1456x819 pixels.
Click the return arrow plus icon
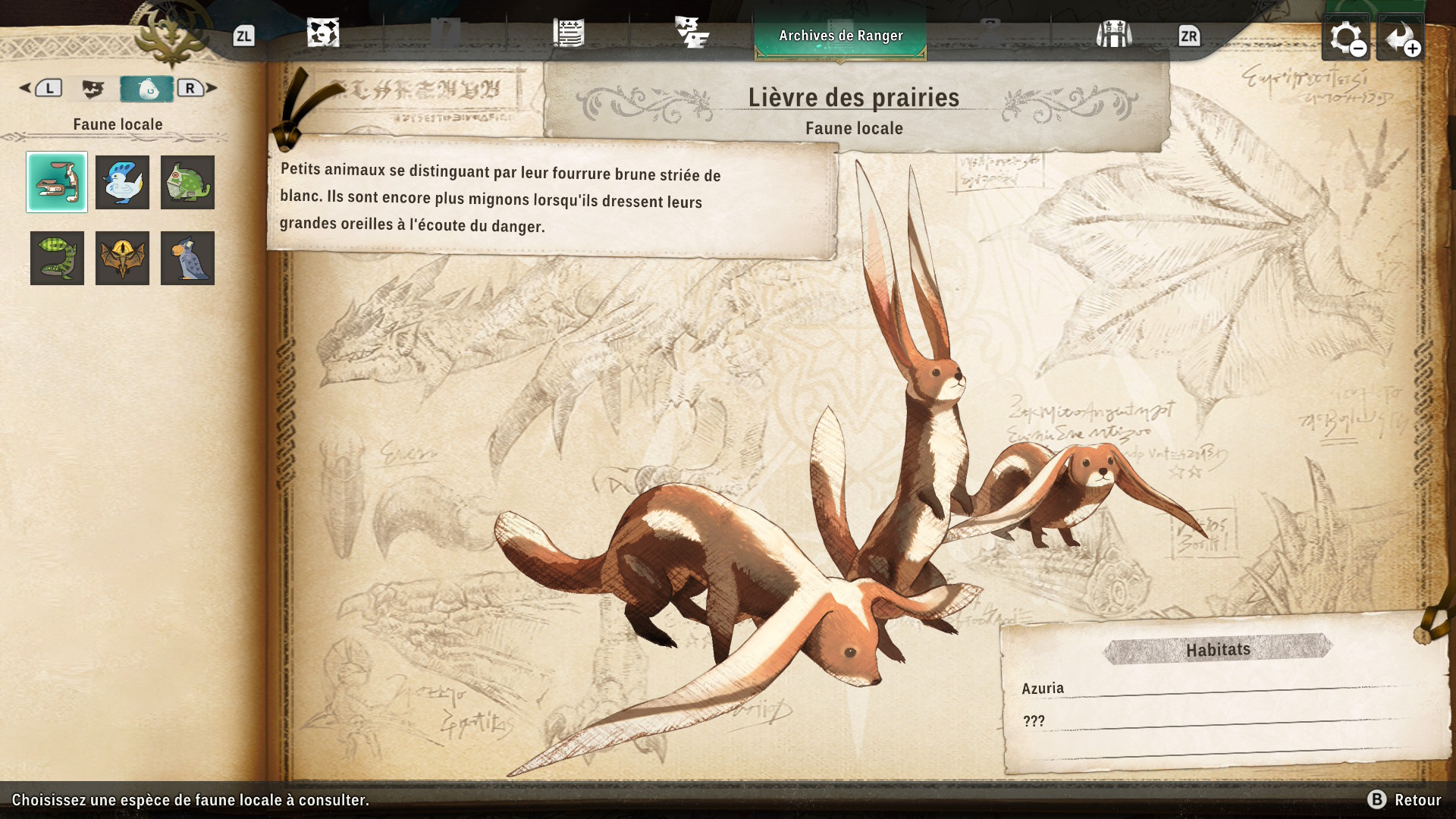pyautogui.click(x=1400, y=38)
